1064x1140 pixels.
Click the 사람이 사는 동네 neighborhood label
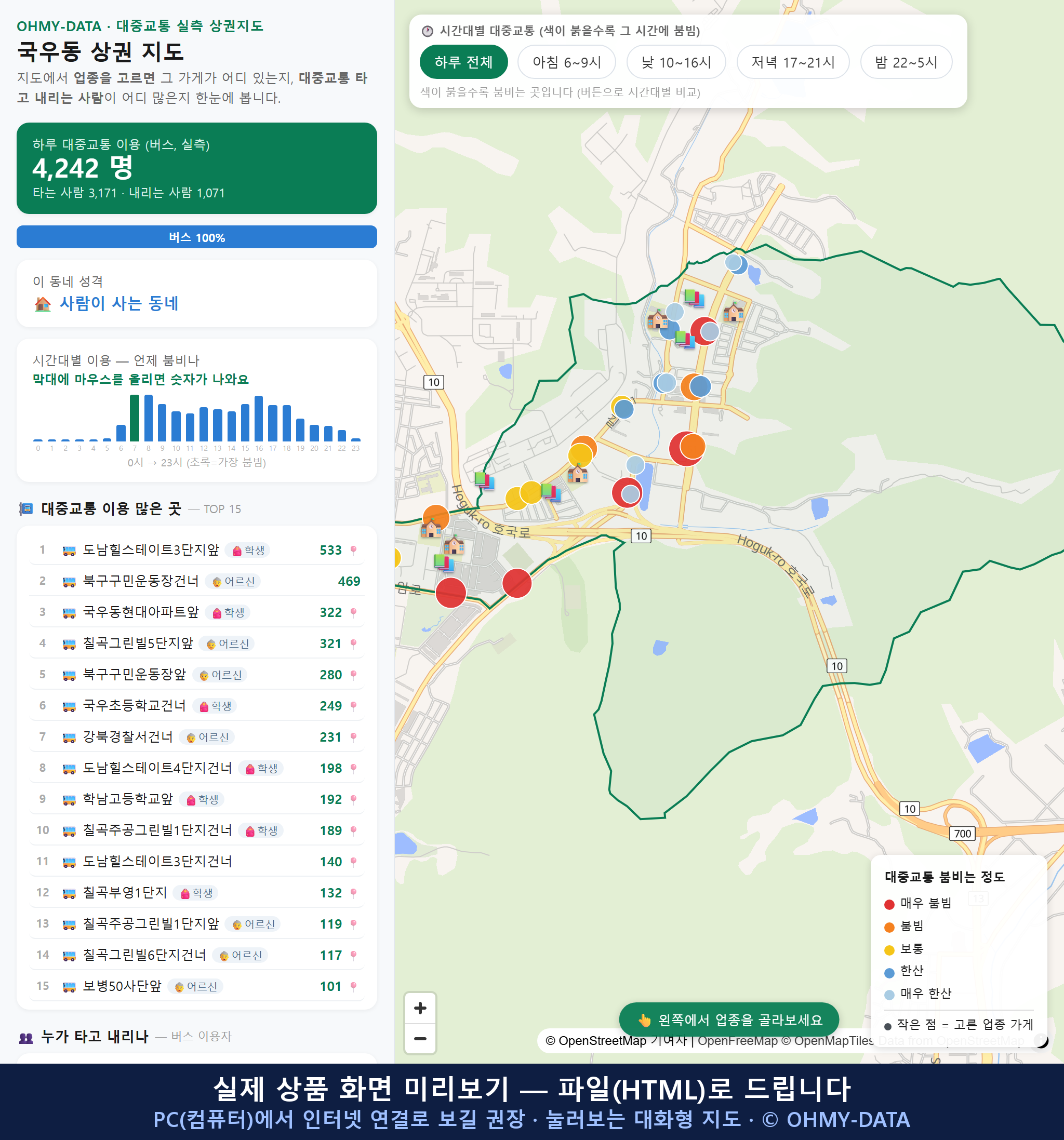click(119, 303)
